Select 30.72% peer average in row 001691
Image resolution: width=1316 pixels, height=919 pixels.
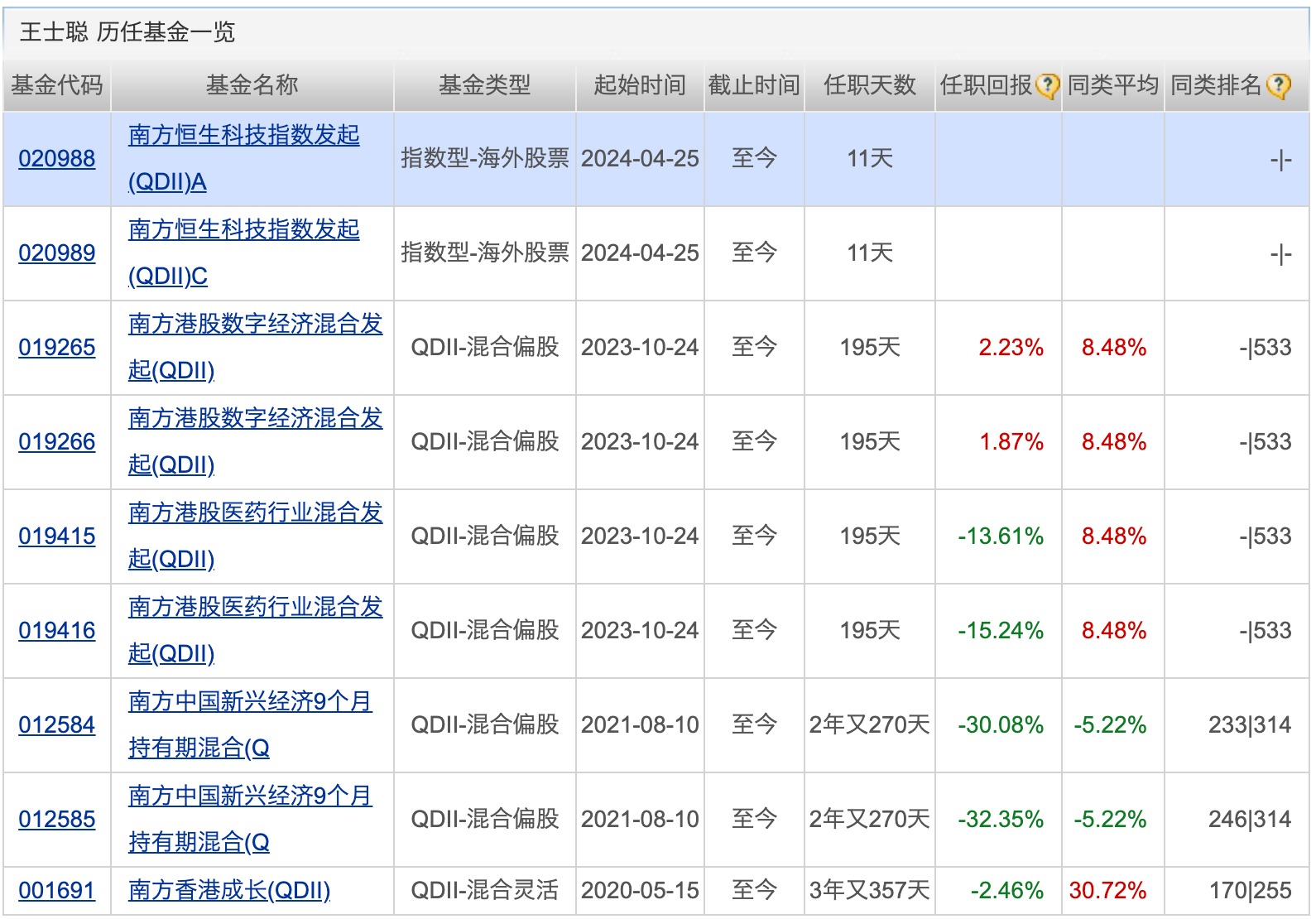coord(1108,891)
